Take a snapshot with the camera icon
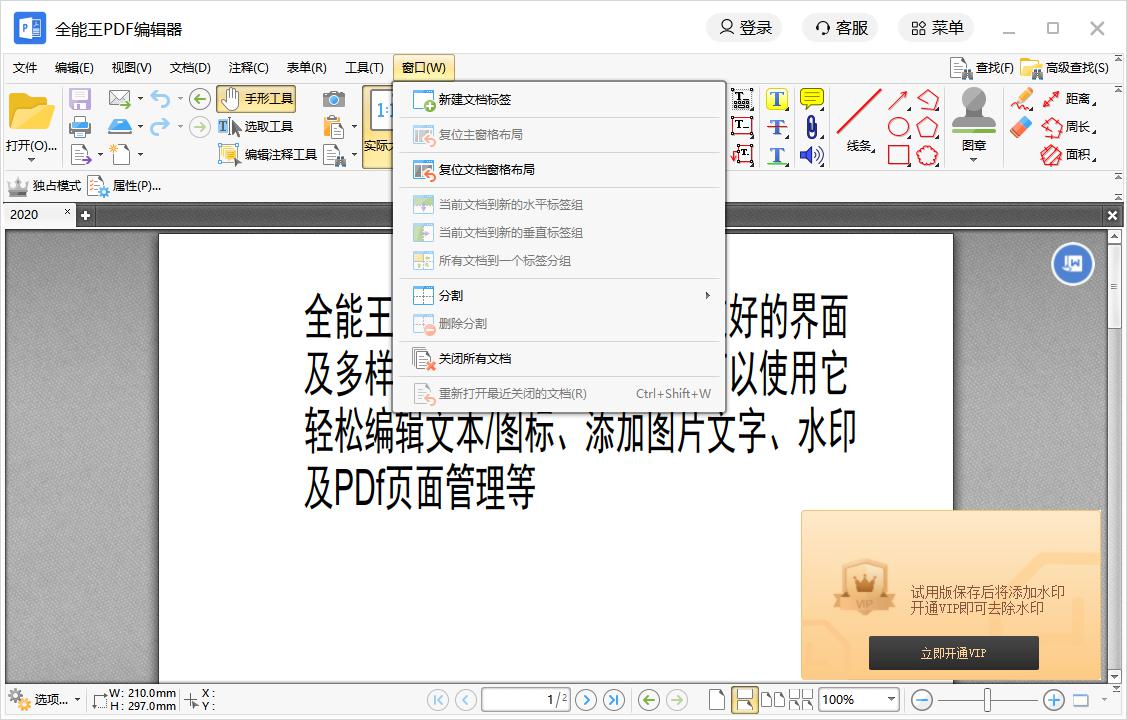This screenshot has height=720, width=1127. pos(334,99)
